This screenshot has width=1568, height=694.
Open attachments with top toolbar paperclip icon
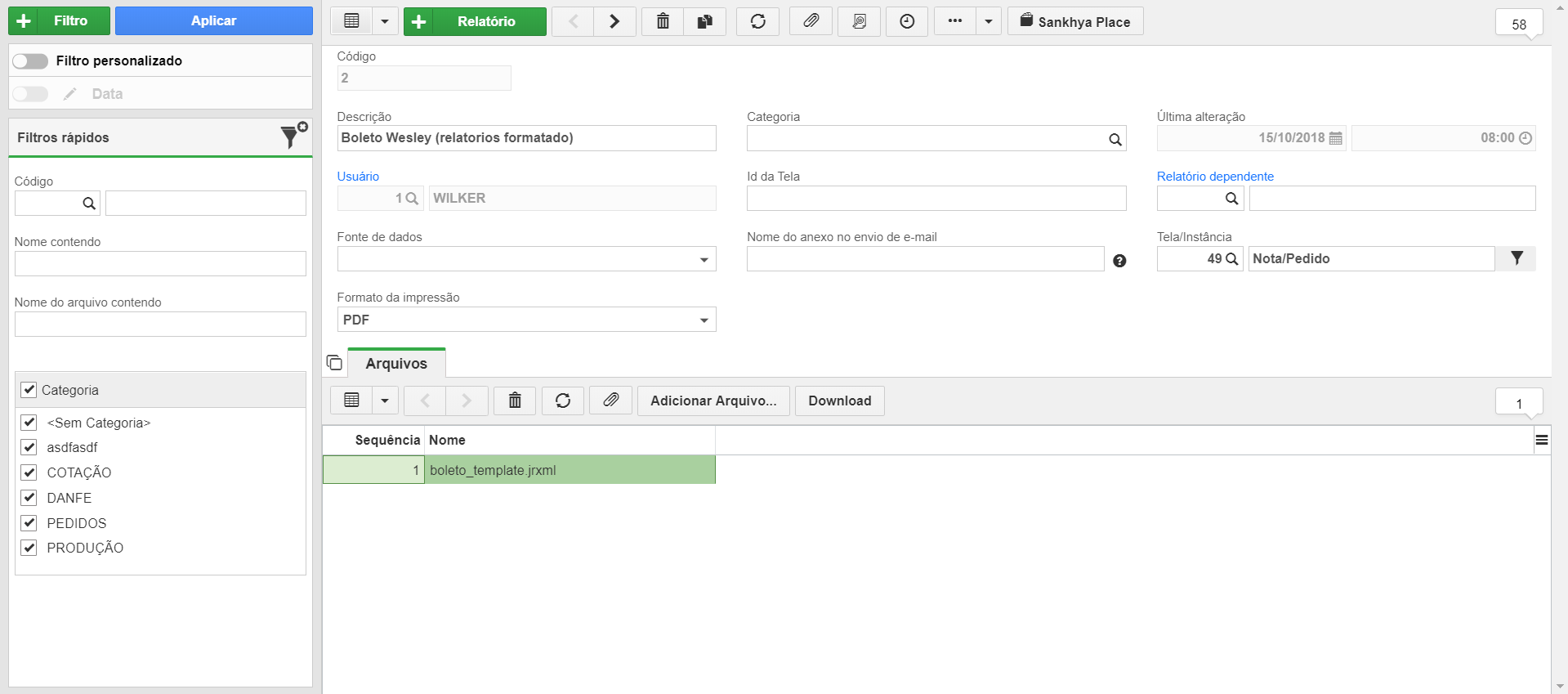click(811, 21)
